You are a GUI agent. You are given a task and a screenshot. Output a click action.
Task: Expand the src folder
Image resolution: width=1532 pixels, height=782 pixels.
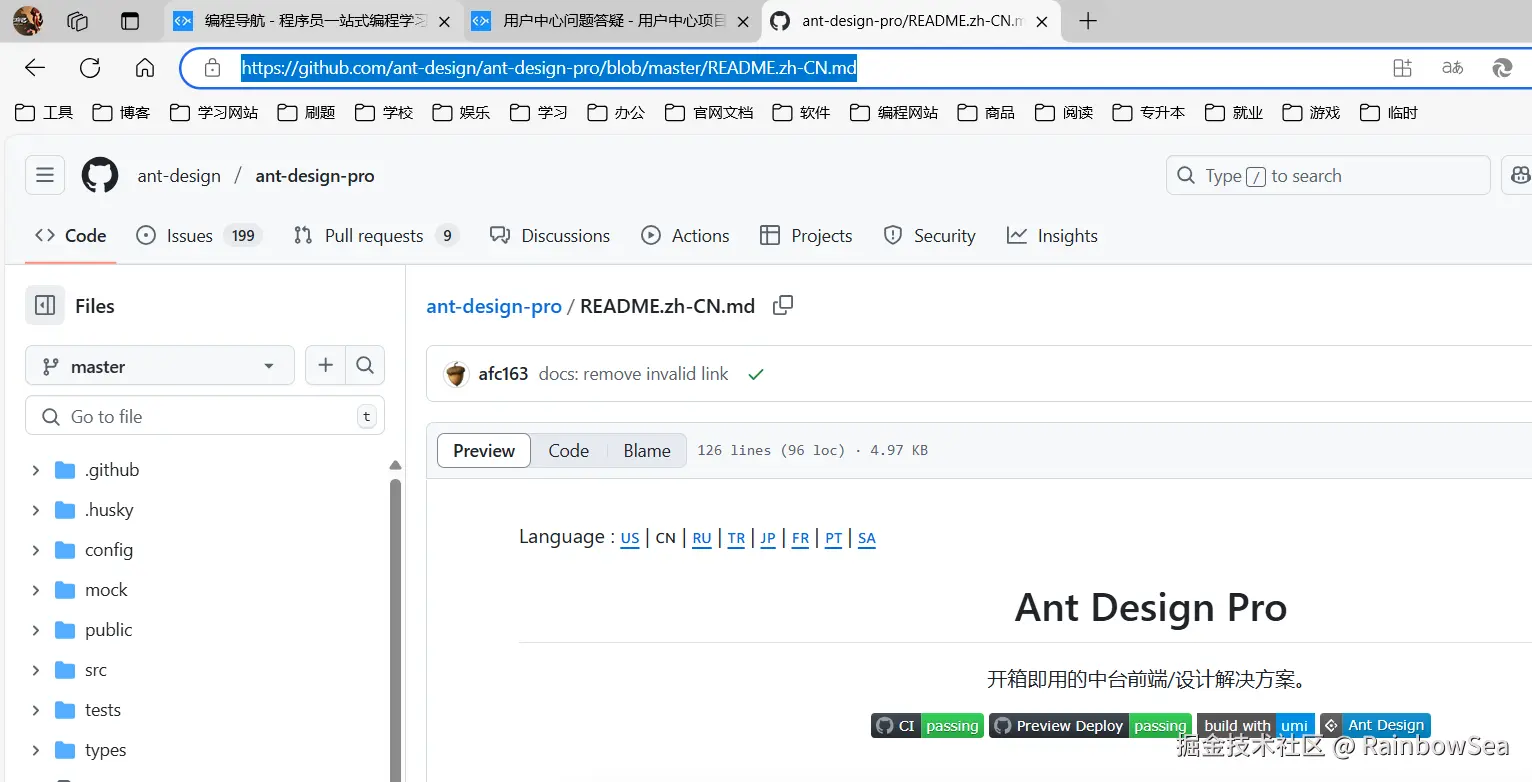[36, 670]
